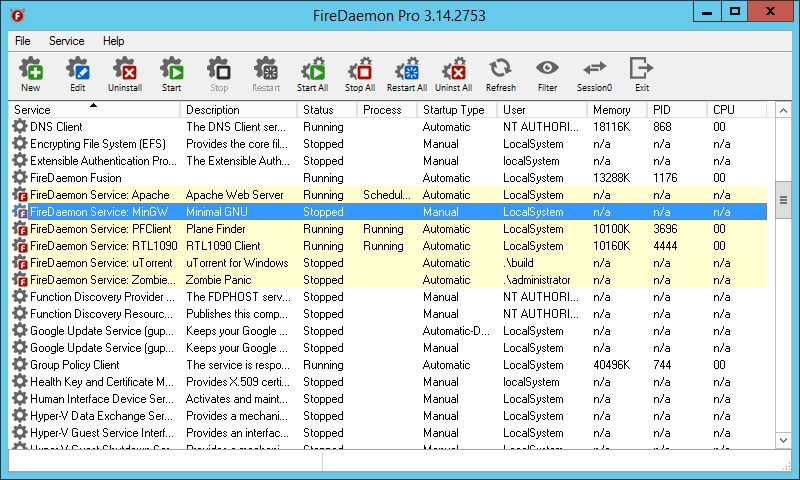
Task: Sort by the User column header
Action: tap(542, 110)
